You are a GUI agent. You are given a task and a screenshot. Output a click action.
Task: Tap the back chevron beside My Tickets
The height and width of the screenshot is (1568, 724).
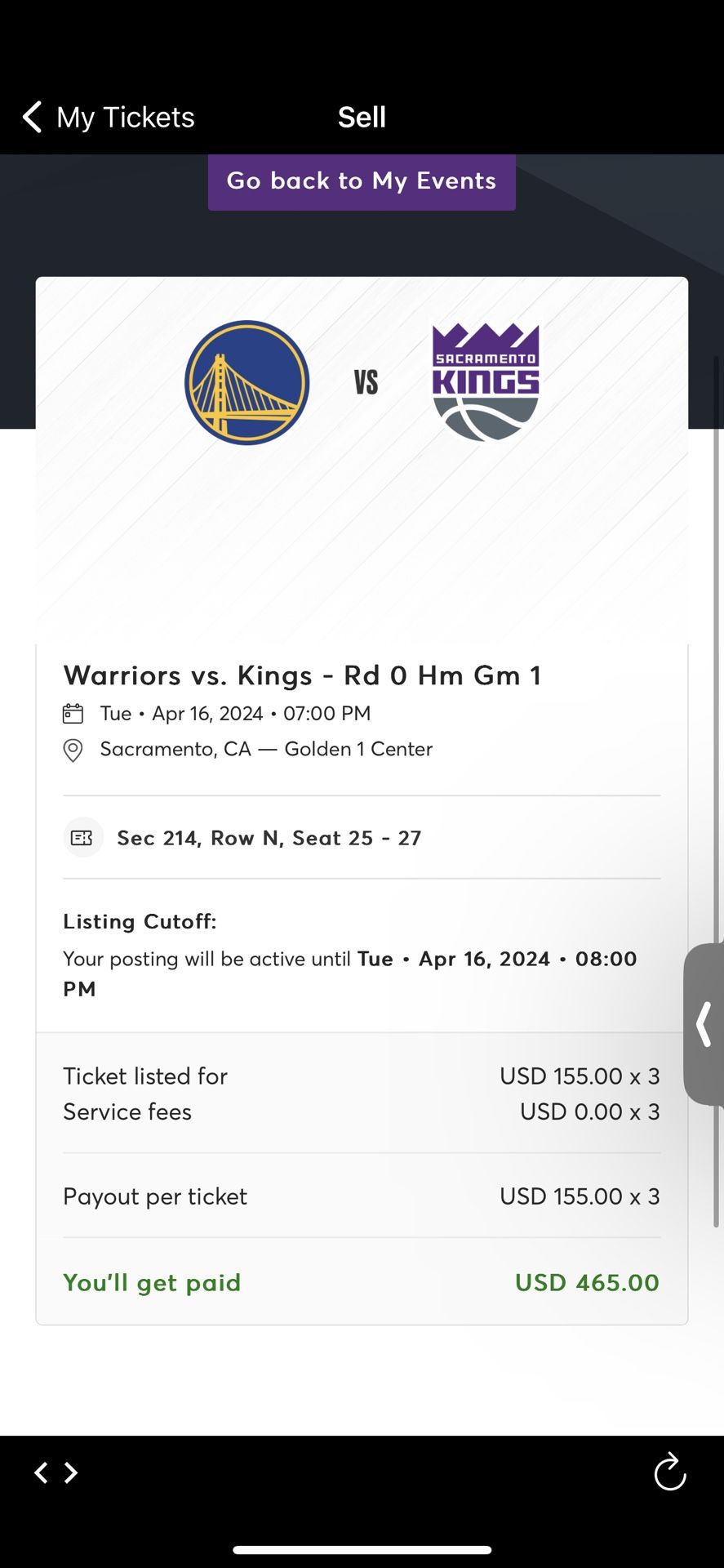(x=32, y=118)
